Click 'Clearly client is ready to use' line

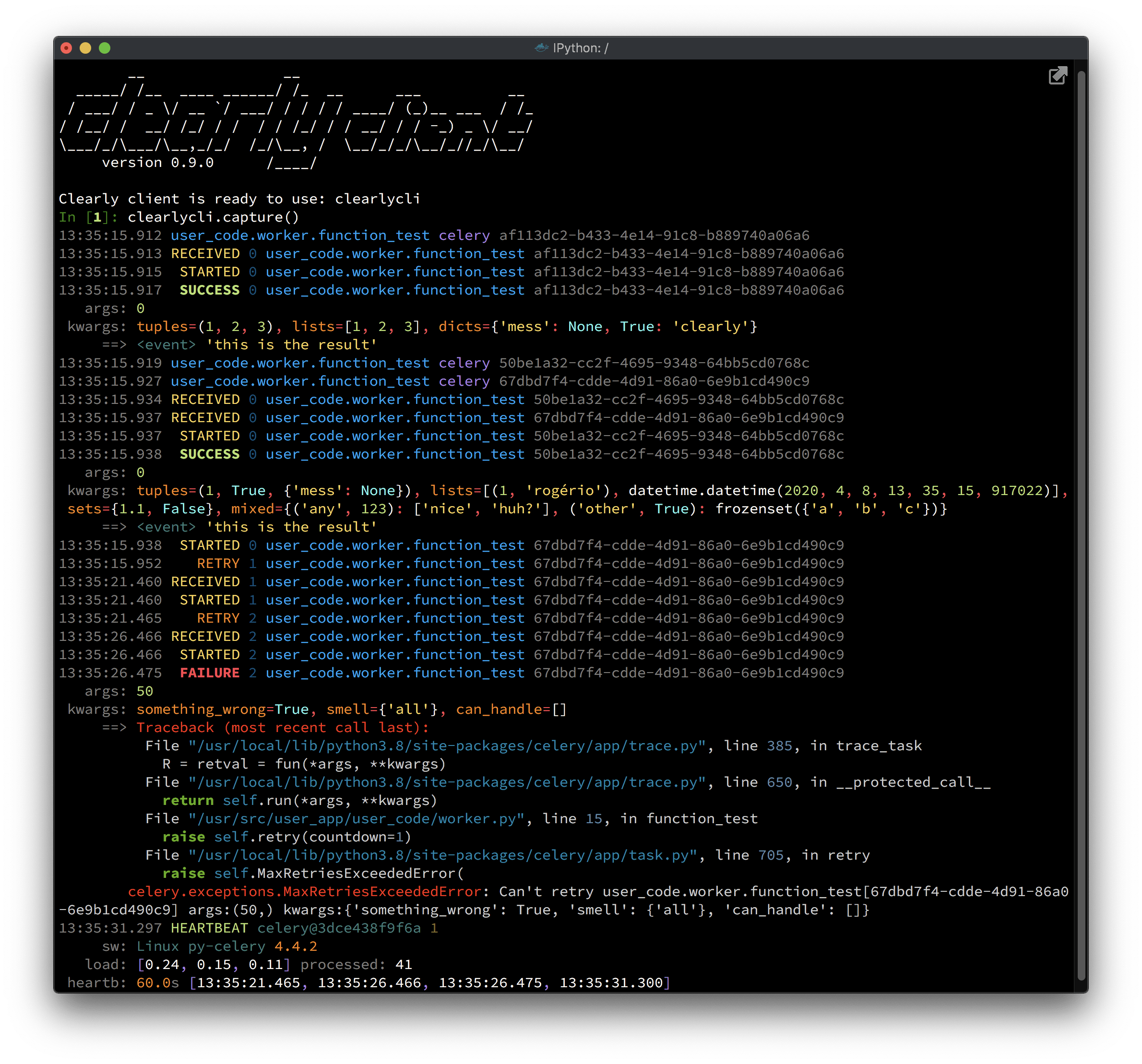(239, 199)
